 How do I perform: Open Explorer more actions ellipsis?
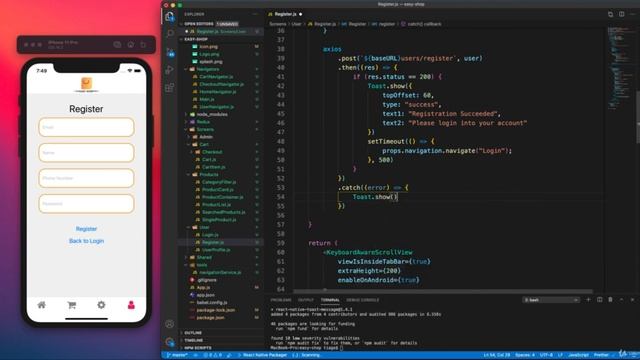(x=255, y=14)
